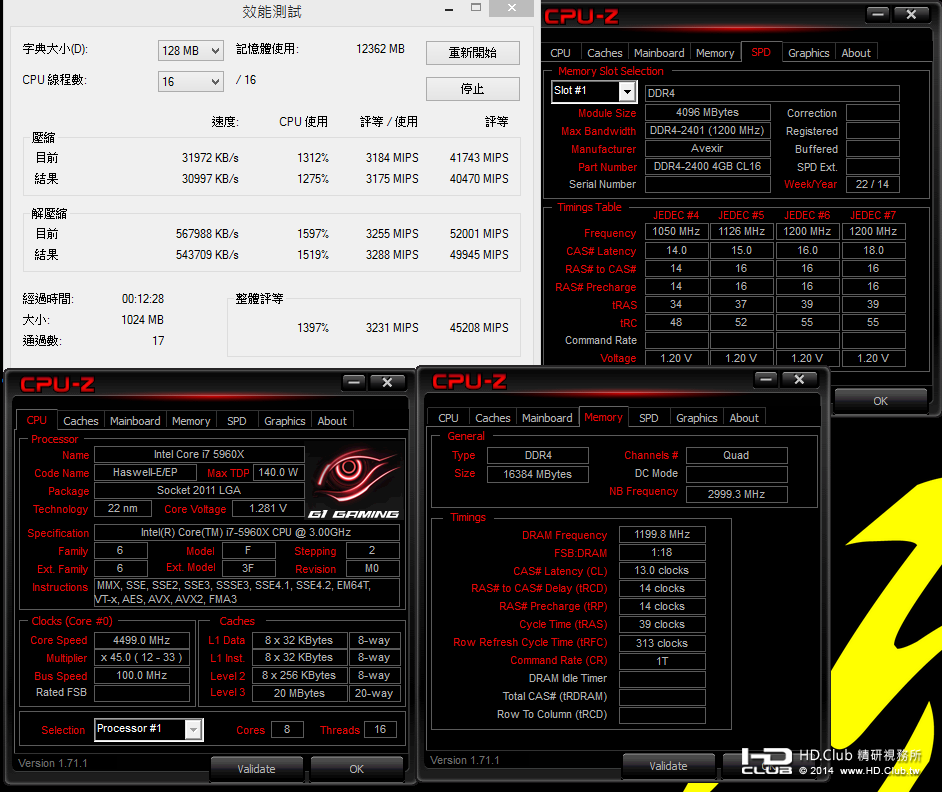Image resolution: width=942 pixels, height=792 pixels.
Task: Click the Week/Year value "22 / 14"
Action: coord(872,184)
